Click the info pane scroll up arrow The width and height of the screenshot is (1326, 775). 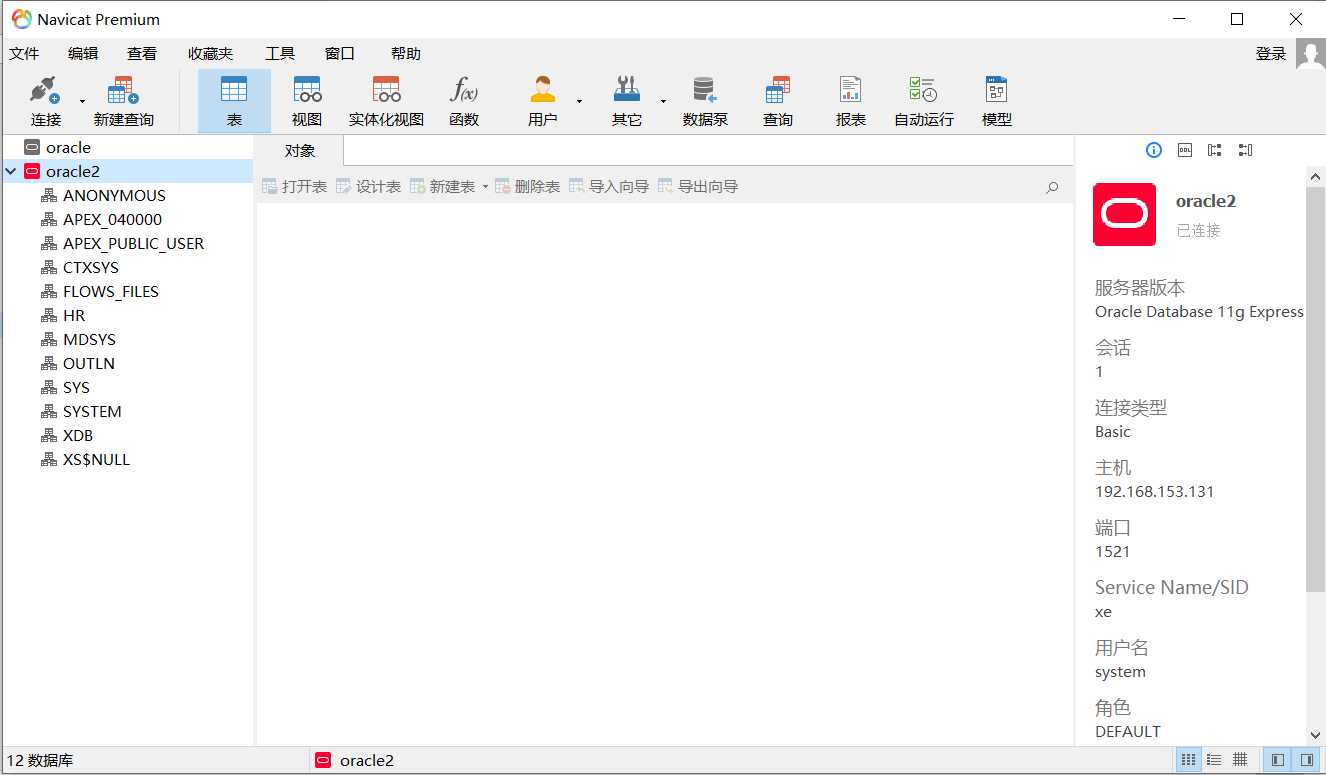(1315, 176)
